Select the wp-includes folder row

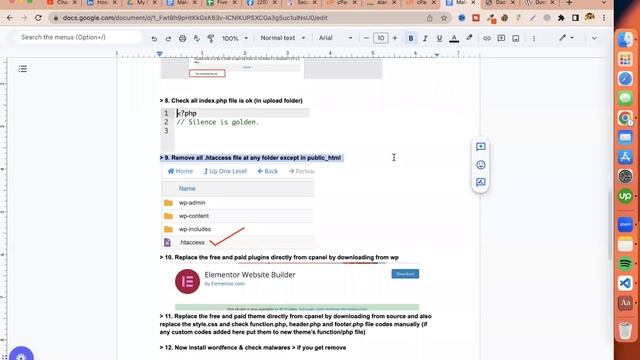tap(238, 229)
